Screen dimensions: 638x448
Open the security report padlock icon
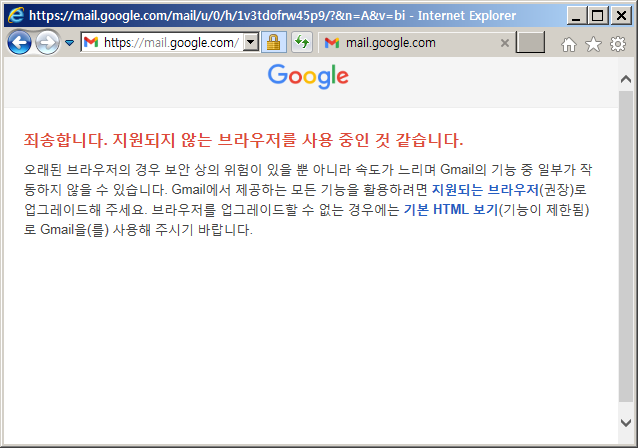click(x=273, y=42)
